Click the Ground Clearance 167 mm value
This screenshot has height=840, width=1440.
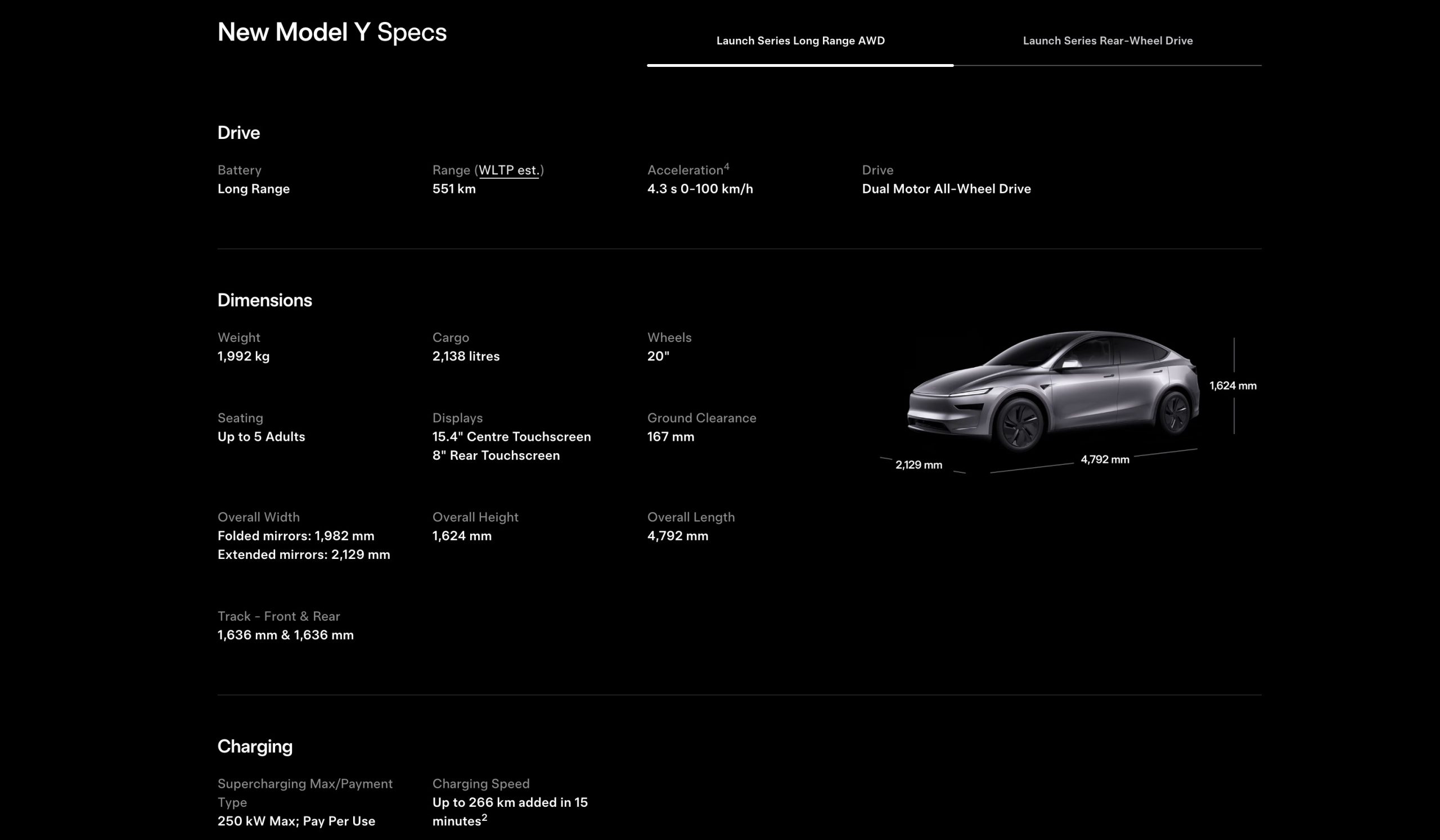click(670, 437)
